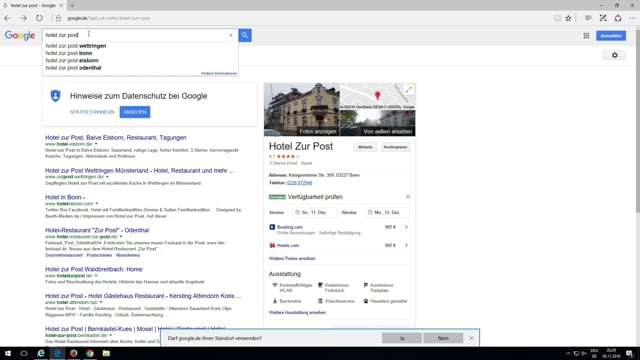Viewport: 640px width, 360px height.
Task: Click the blue magnifier search button
Action: tap(244, 35)
